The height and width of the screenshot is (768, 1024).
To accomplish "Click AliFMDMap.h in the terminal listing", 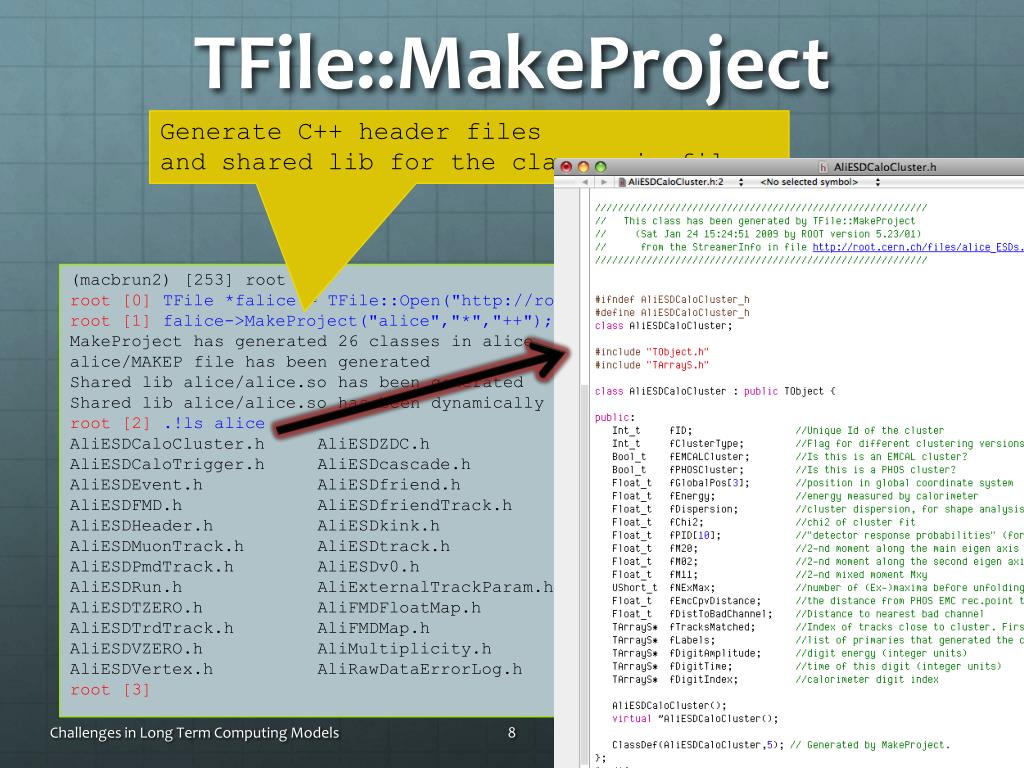I will pyautogui.click(x=374, y=628).
